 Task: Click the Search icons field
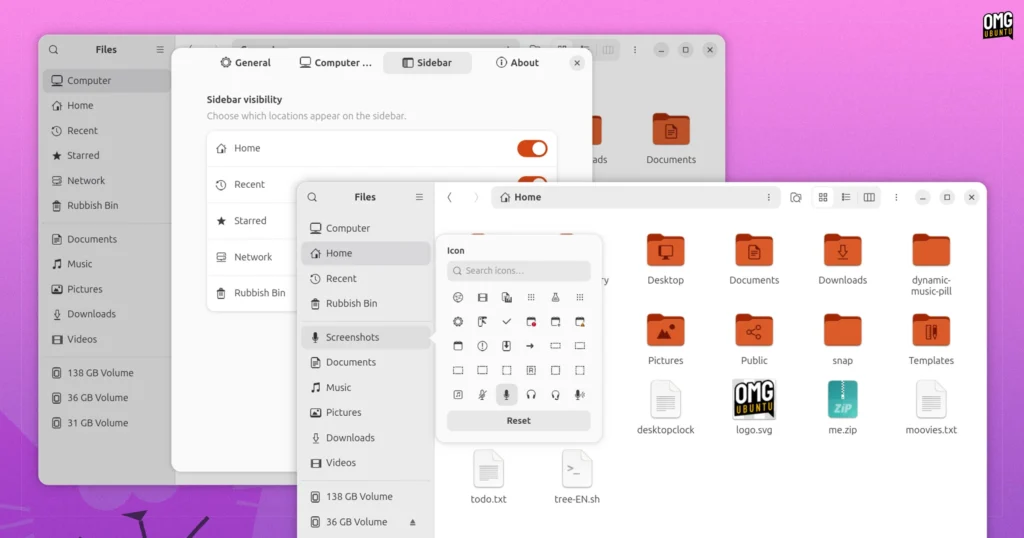tap(519, 270)
